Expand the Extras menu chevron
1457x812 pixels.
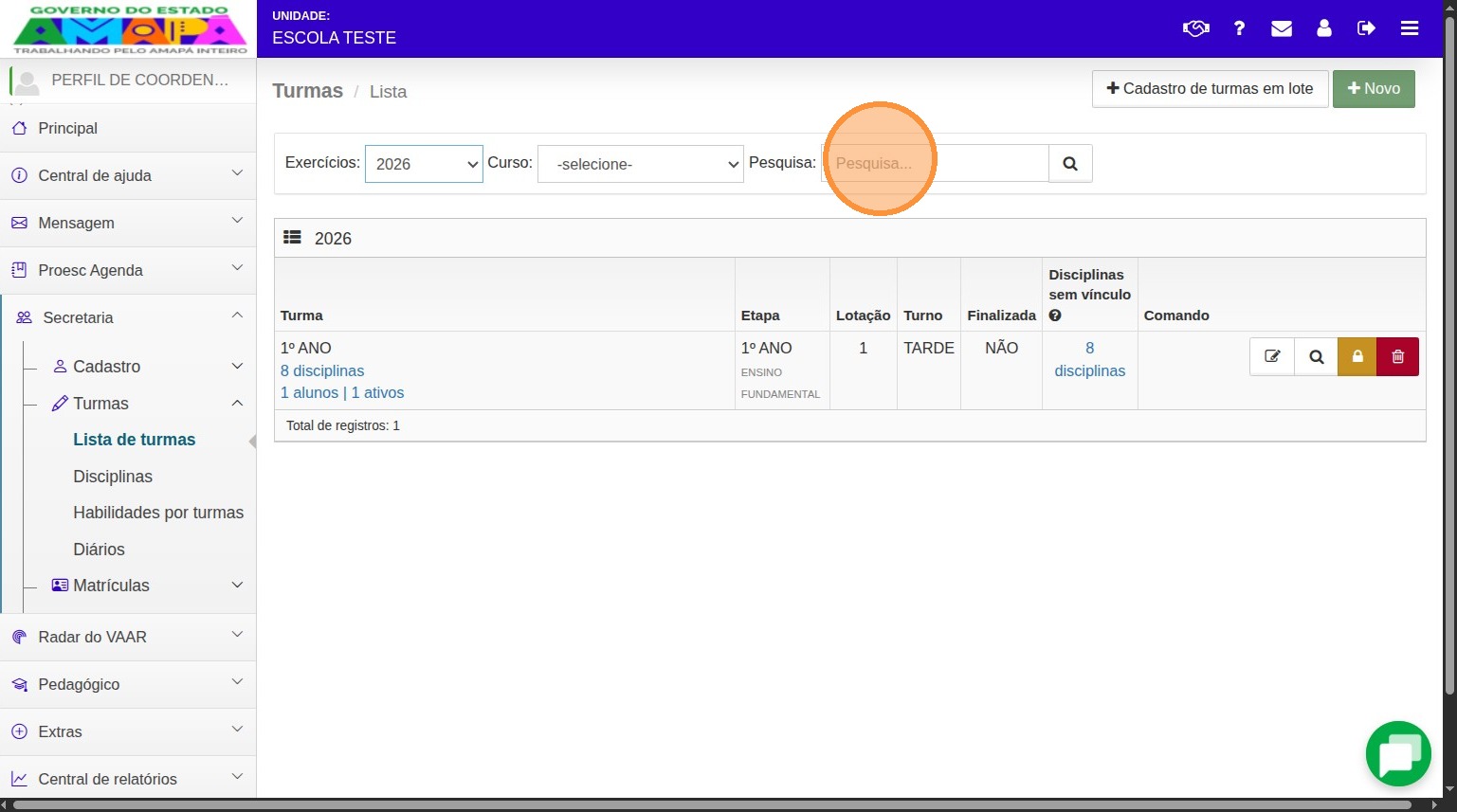pos(237,730)
